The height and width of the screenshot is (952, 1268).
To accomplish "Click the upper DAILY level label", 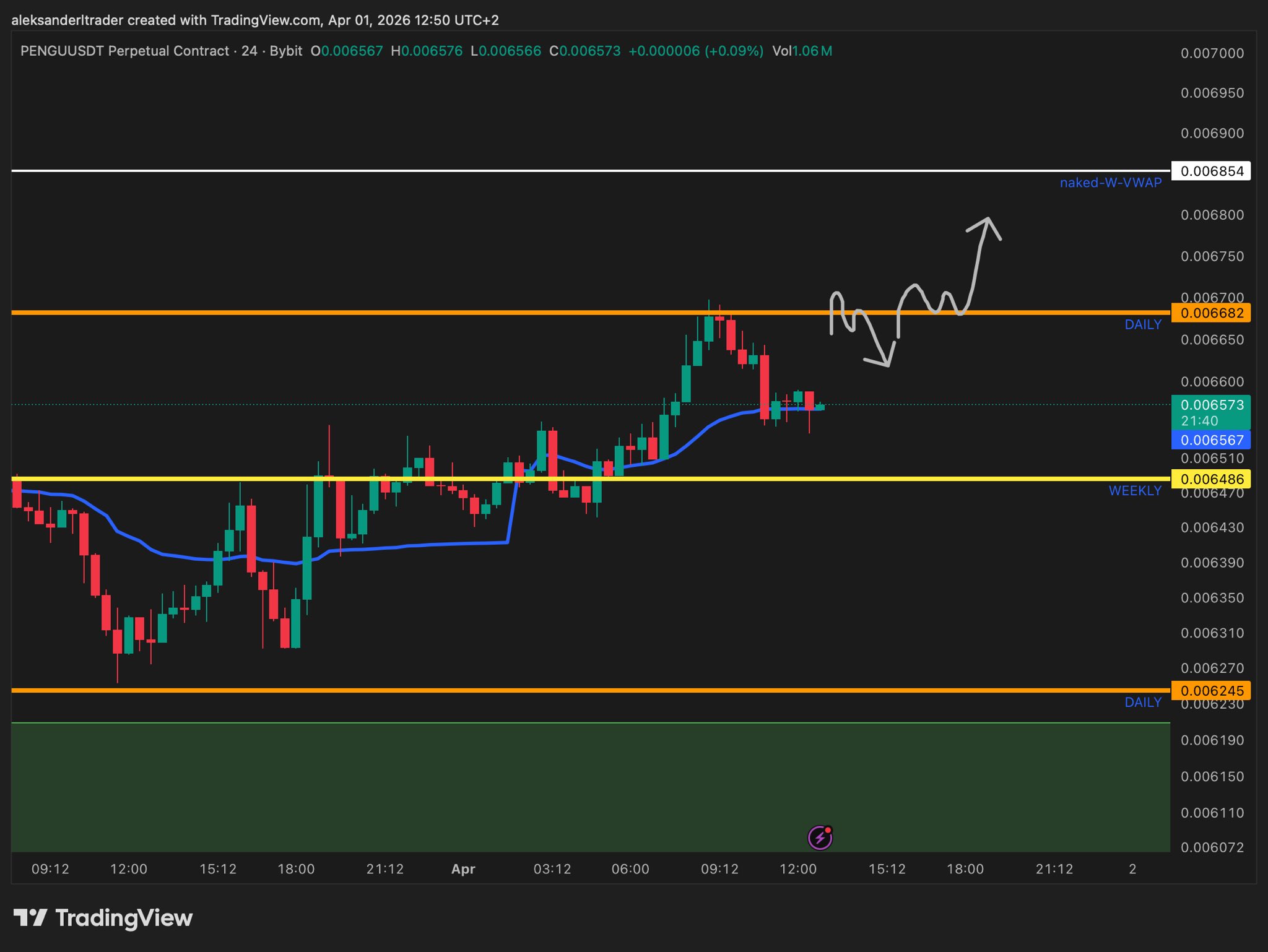I will (x=1142, y=324).
